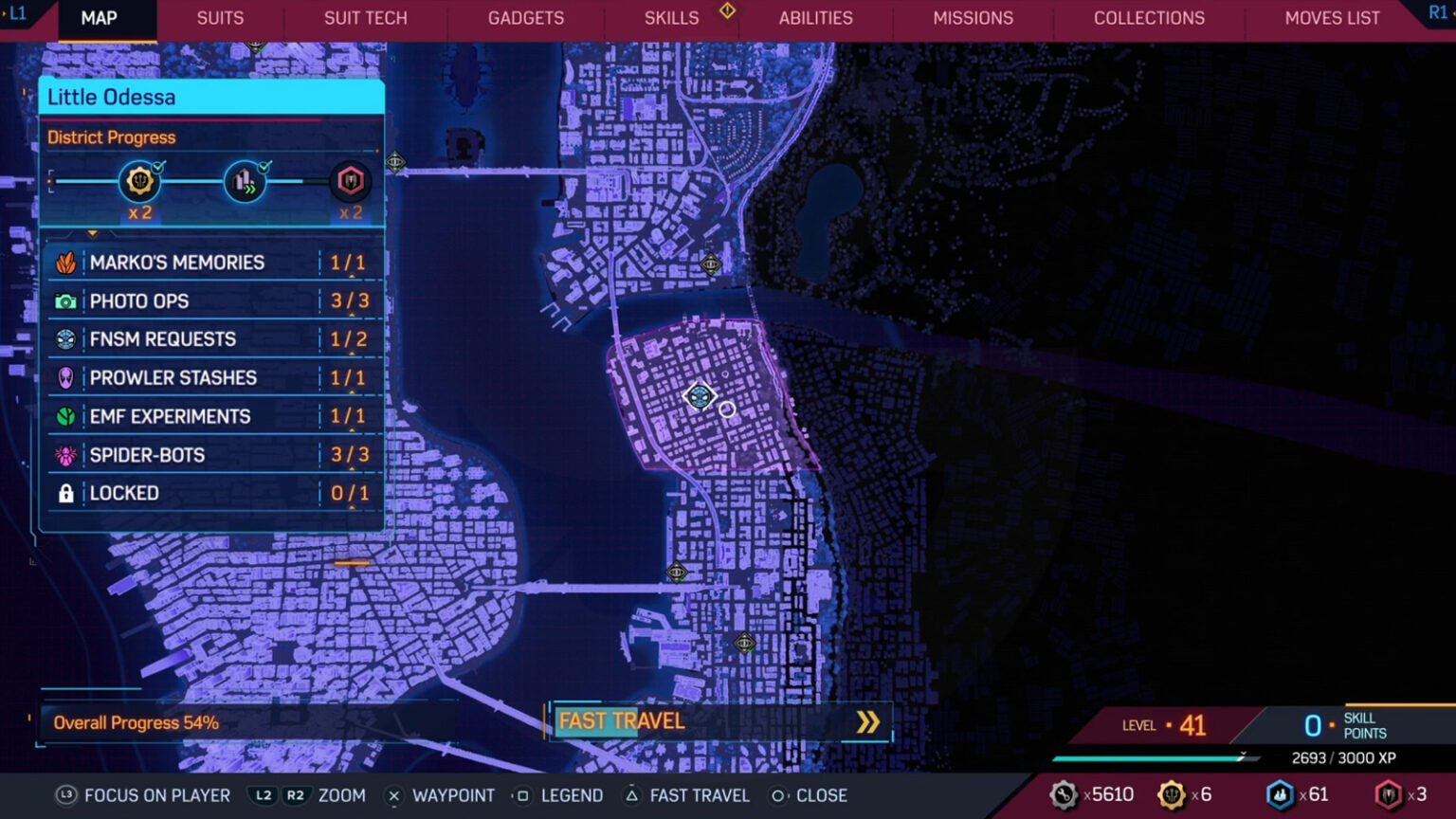
Task: Open the MISSIONS tab
Action: coord(973,18)
